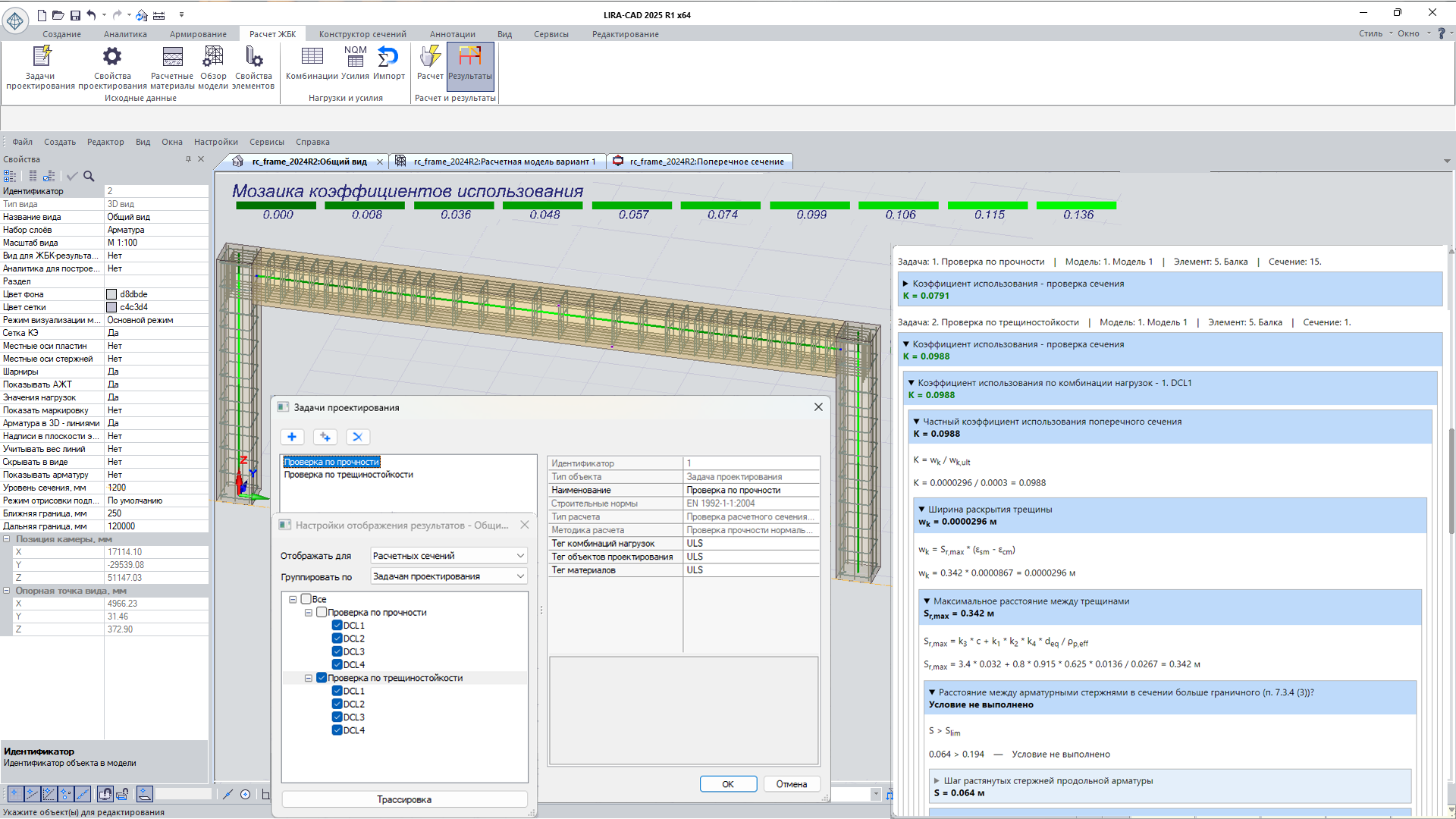
Task: Add a new design task with plus icon
Action: pyautogui.click(x=292, y=437)
